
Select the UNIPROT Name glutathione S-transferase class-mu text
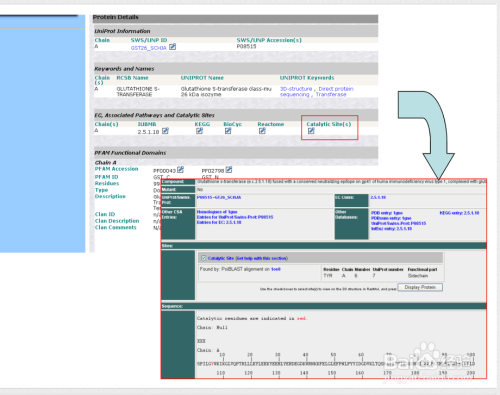(x=226, y=92)
